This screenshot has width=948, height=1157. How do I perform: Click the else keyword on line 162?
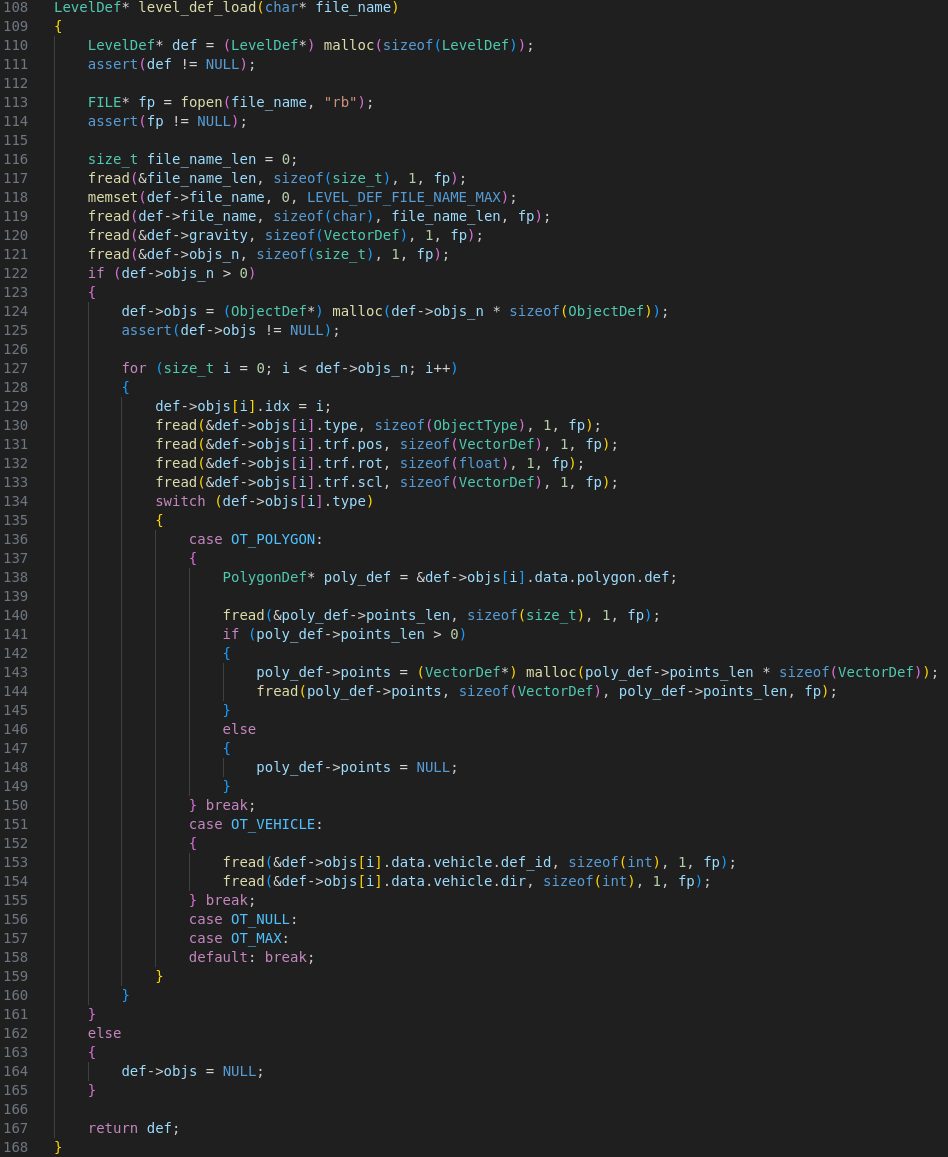[104, 1034]
